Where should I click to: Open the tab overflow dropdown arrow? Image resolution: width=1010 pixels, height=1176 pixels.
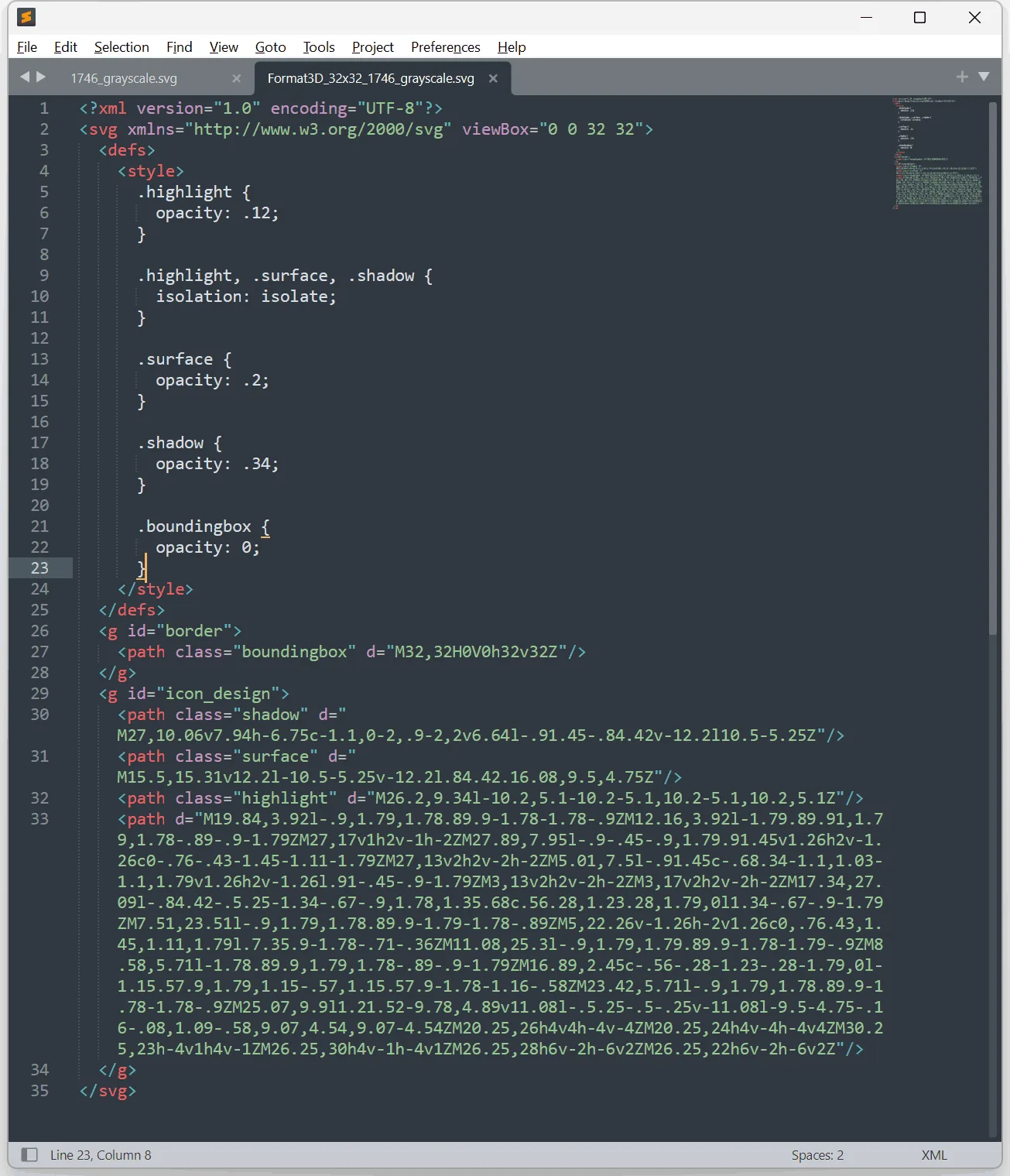coord(984,77)
